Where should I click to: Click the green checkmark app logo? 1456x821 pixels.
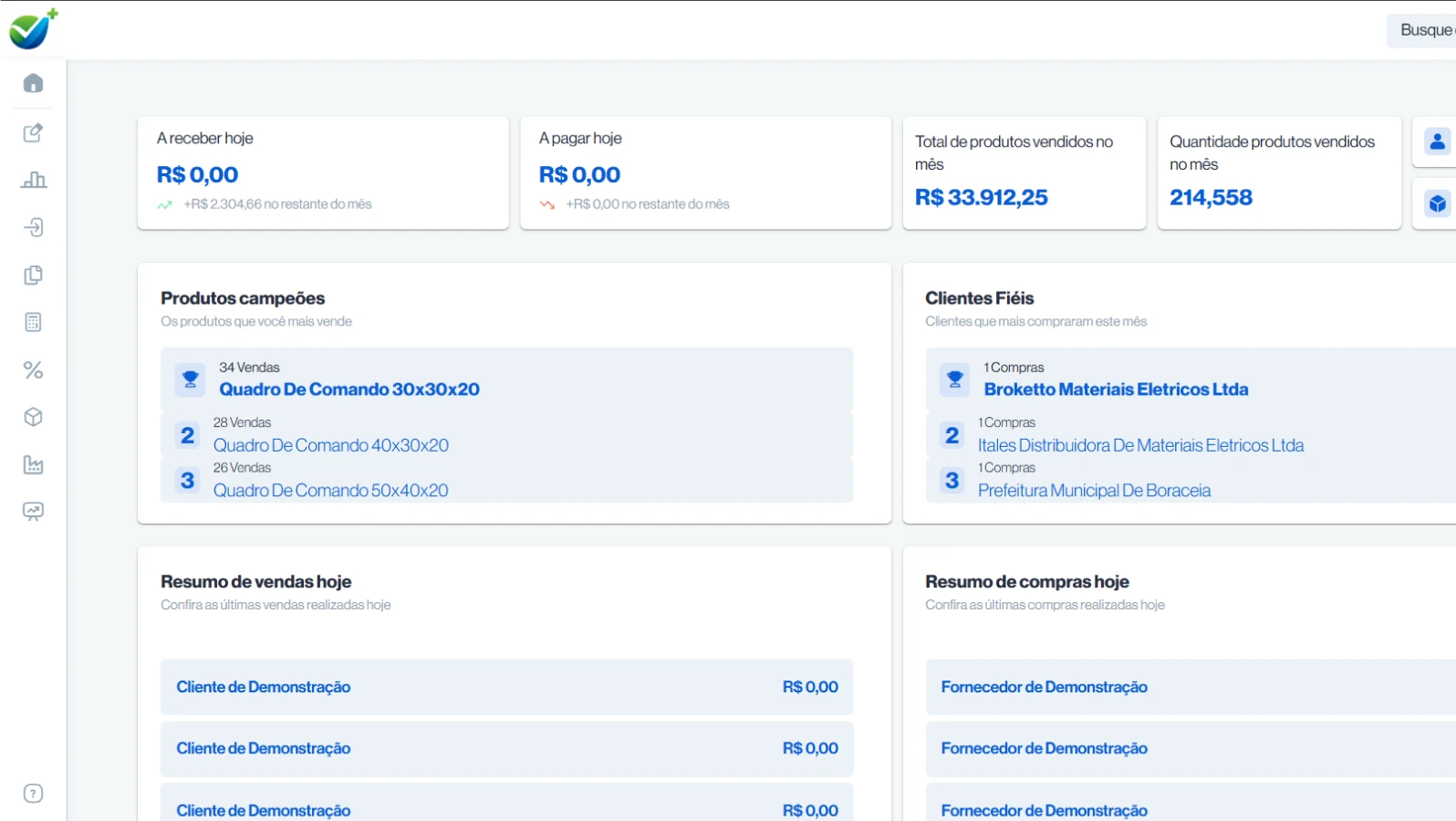pyautogui.click(x=33, y=29)
